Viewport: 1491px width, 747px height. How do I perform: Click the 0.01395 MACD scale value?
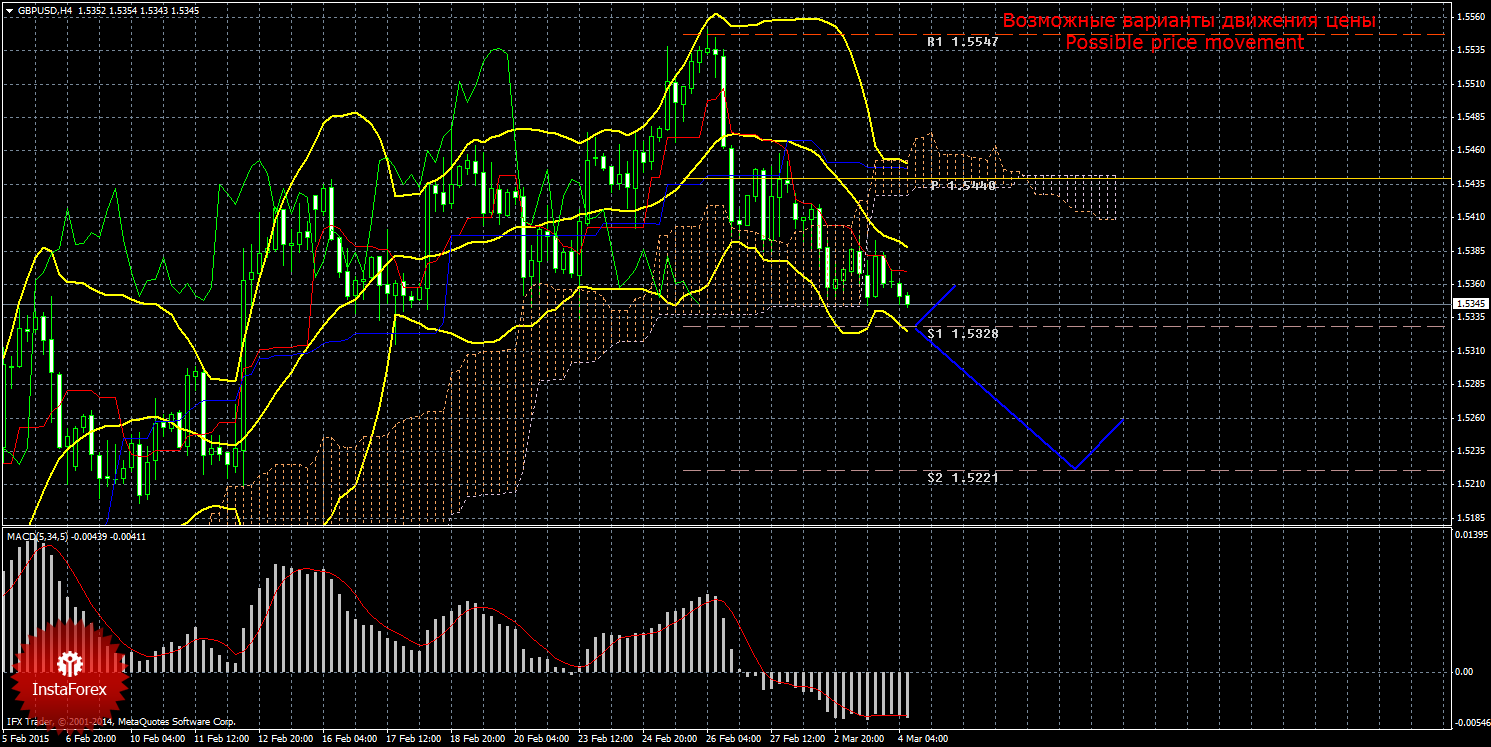coord(1471,537)
